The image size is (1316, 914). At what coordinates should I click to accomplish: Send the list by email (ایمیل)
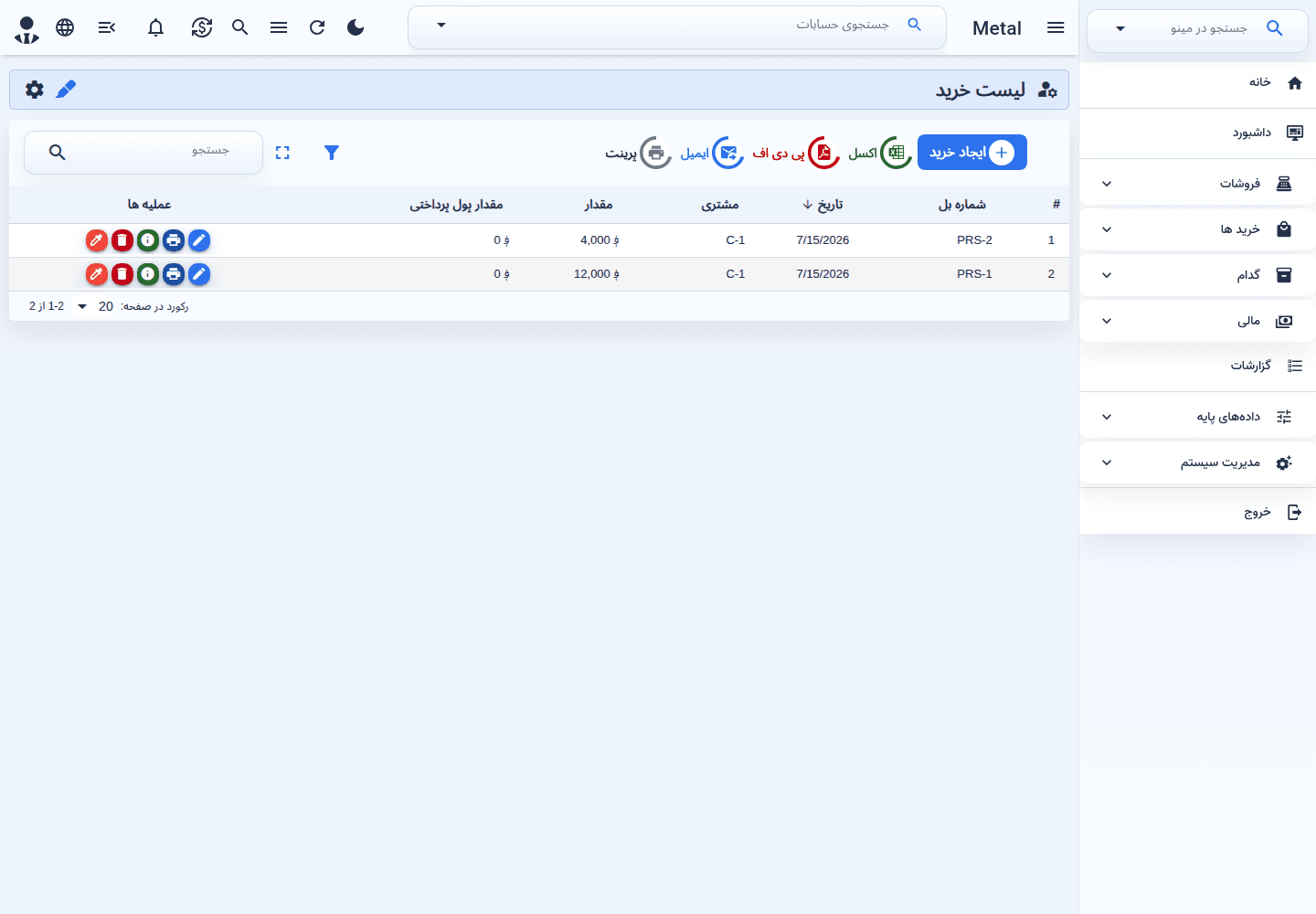coord(712,153)
